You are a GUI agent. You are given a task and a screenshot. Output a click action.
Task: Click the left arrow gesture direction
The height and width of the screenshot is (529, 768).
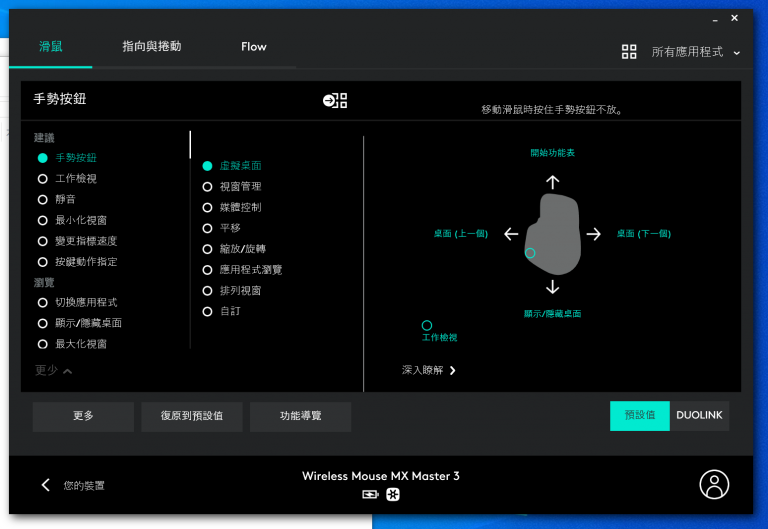pos(511,234)
